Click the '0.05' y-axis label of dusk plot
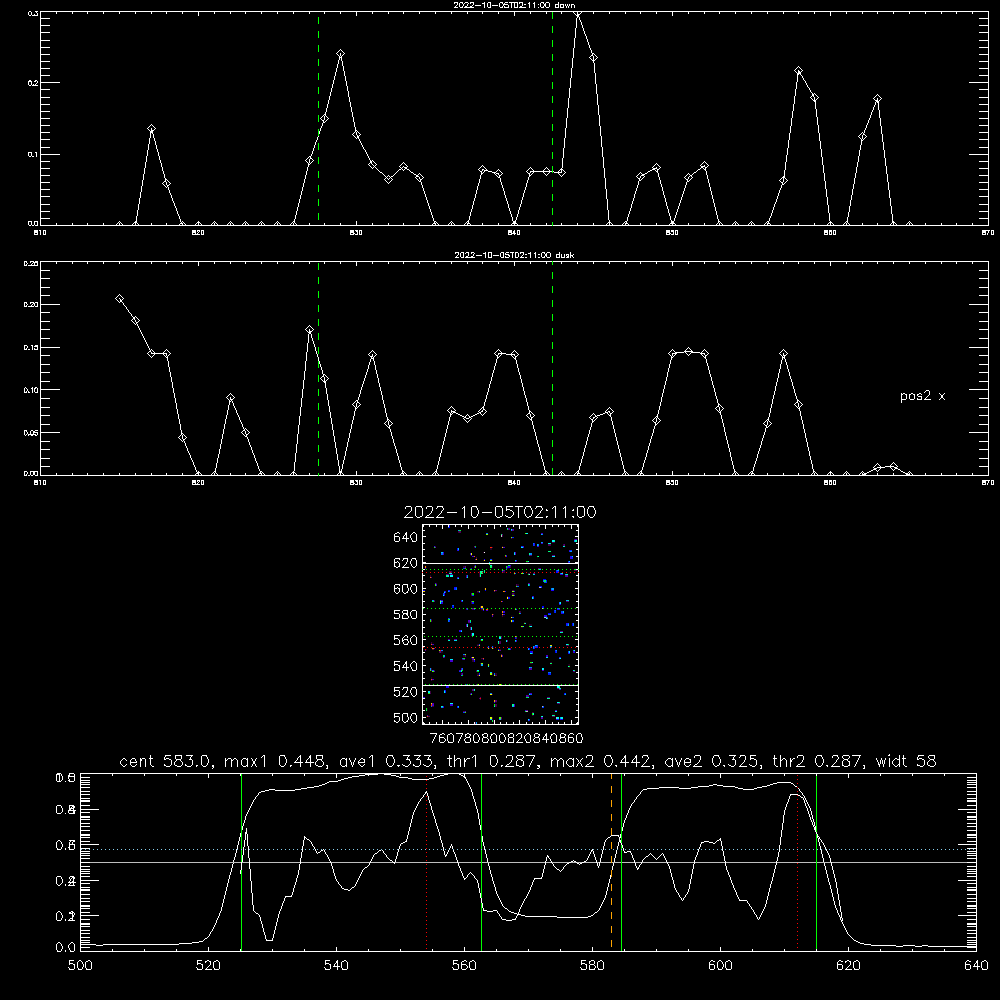The image size is (1000, 1000). 31,432
